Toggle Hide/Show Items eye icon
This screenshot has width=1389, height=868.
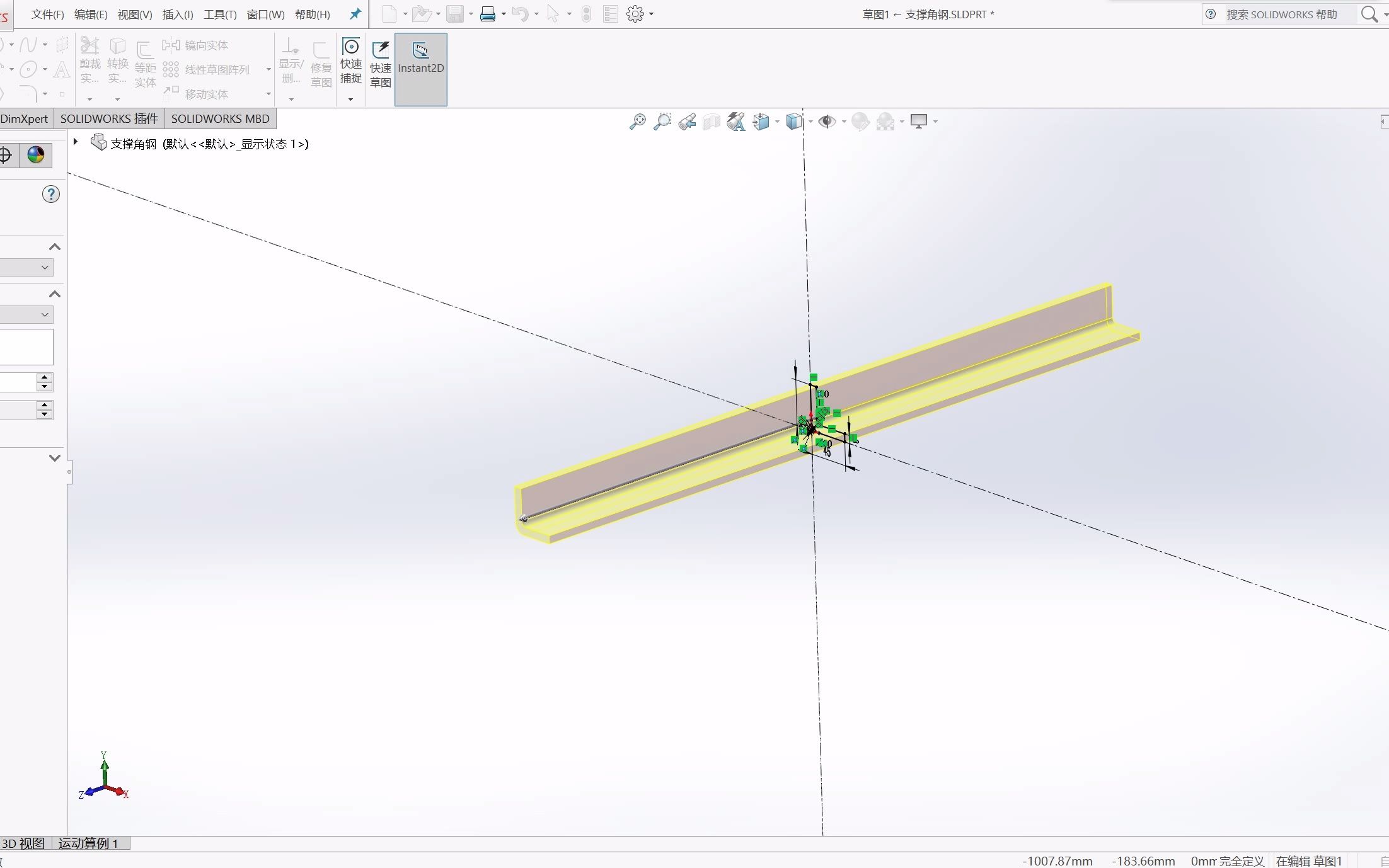point(826,122)
